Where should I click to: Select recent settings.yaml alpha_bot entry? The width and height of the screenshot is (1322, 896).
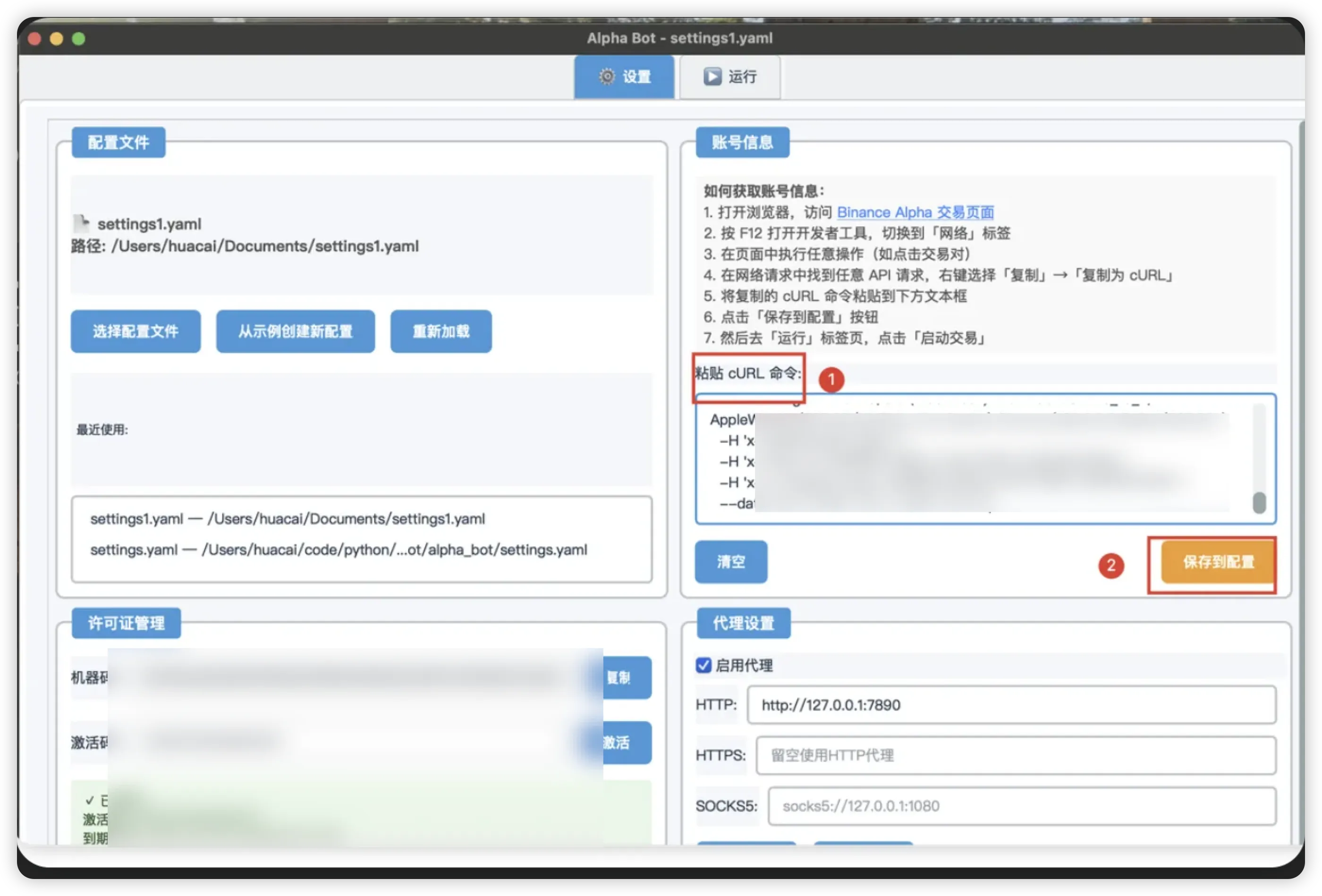[x=339, y=549]
